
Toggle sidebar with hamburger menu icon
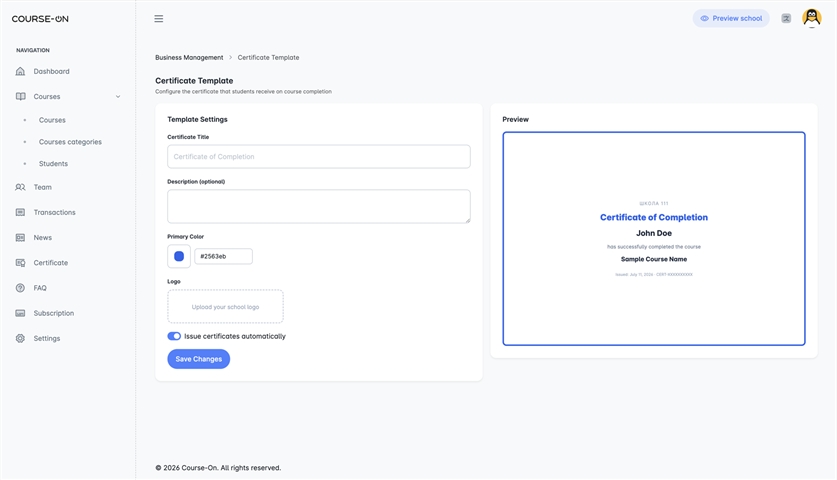click(159, 19)
